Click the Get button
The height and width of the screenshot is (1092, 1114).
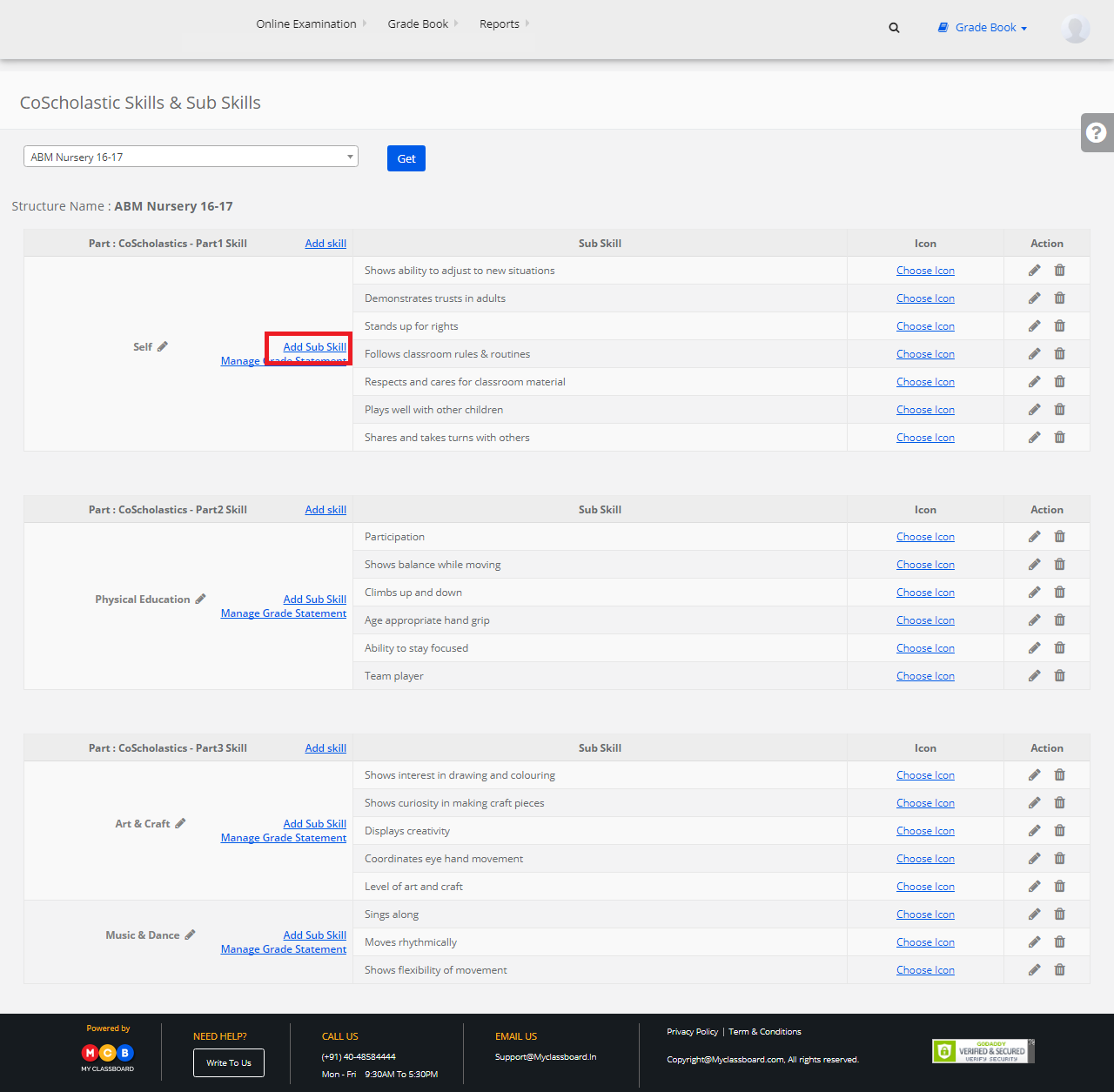tap(406, 158)
